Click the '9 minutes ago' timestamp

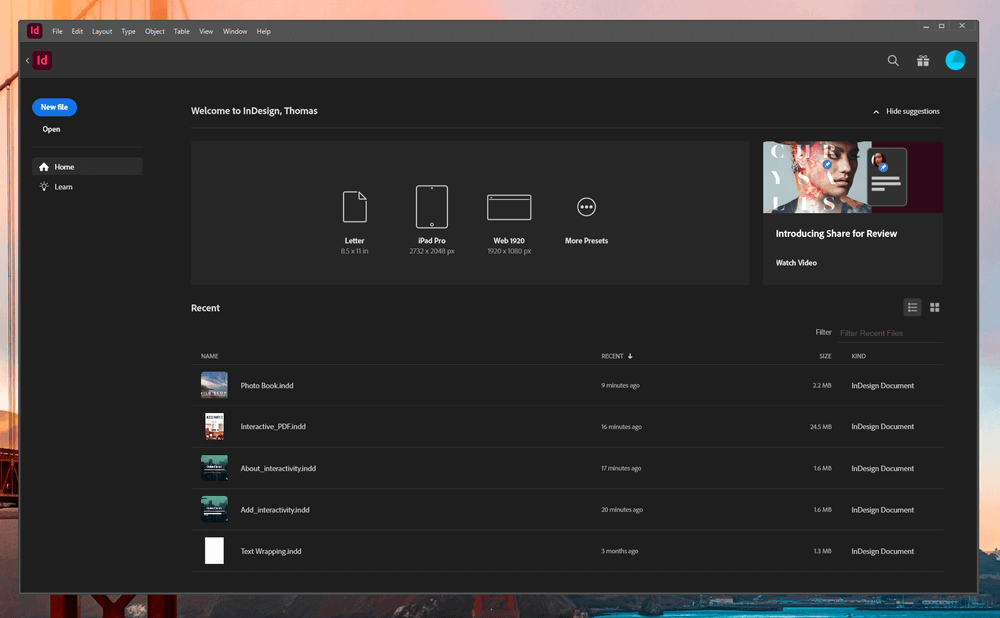click(620, 386)
